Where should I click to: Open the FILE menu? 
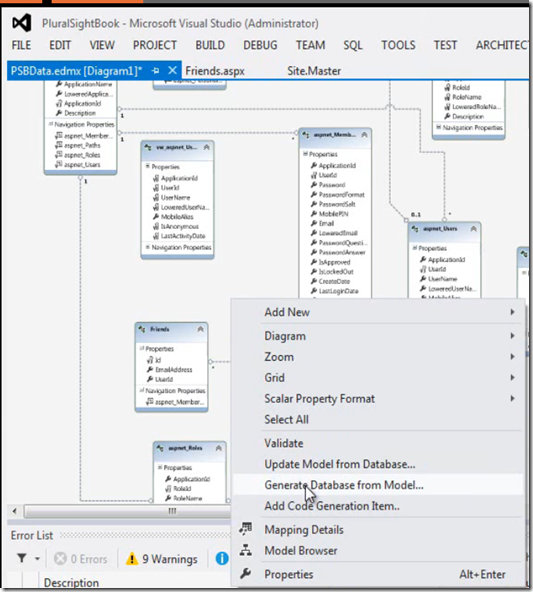click(x=21, y=45)
